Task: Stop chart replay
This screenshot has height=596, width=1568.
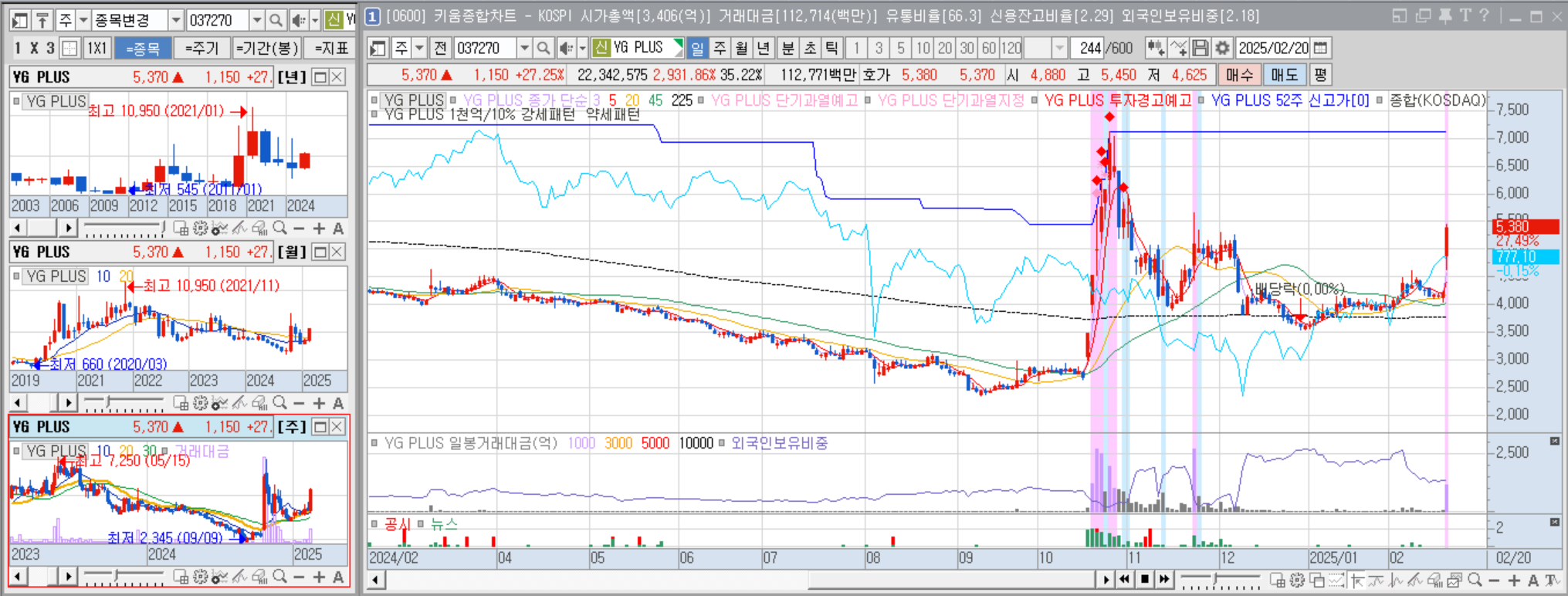Action: pos(1145,579)
